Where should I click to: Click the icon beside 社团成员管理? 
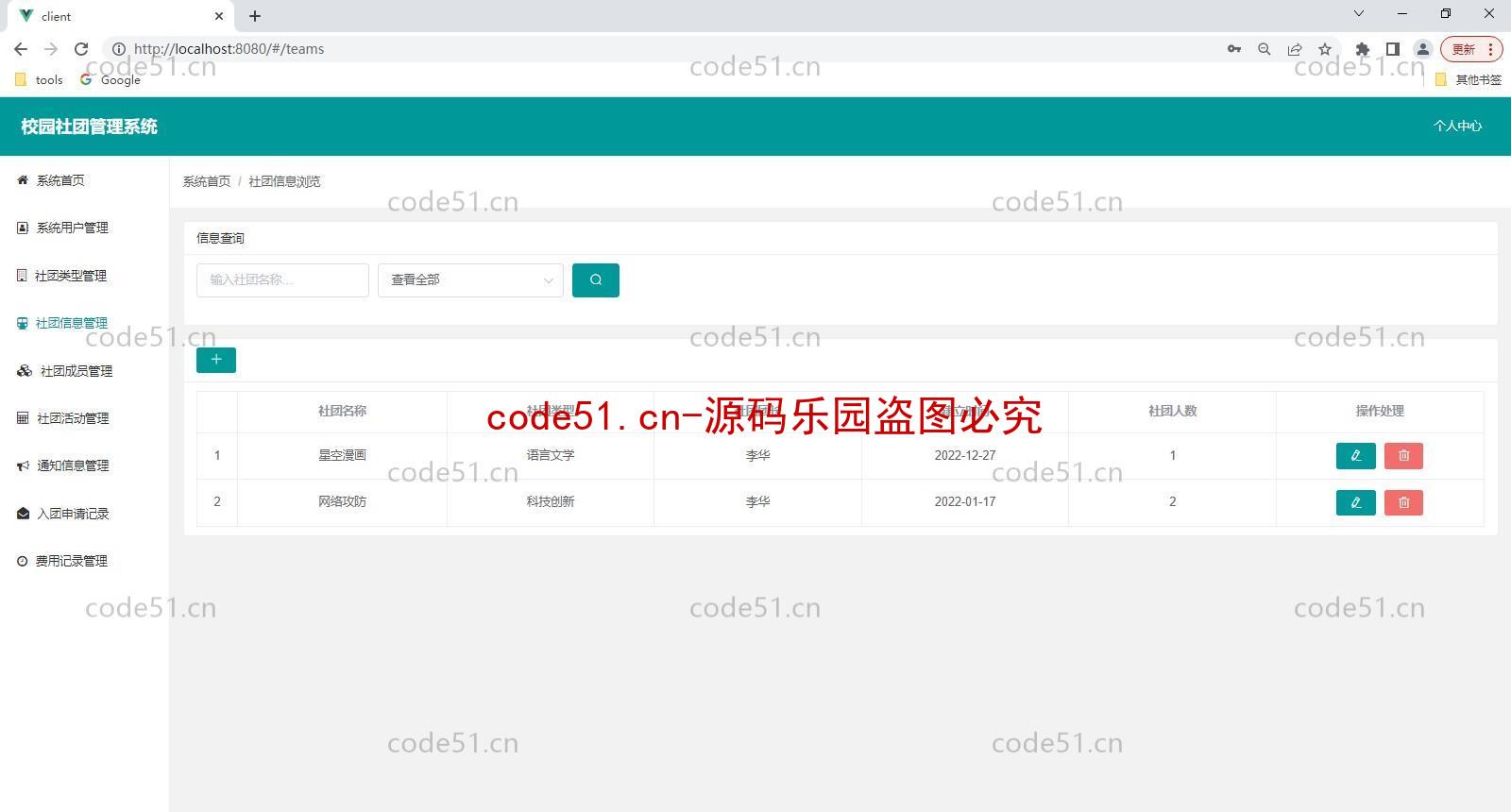pos(25,371)
